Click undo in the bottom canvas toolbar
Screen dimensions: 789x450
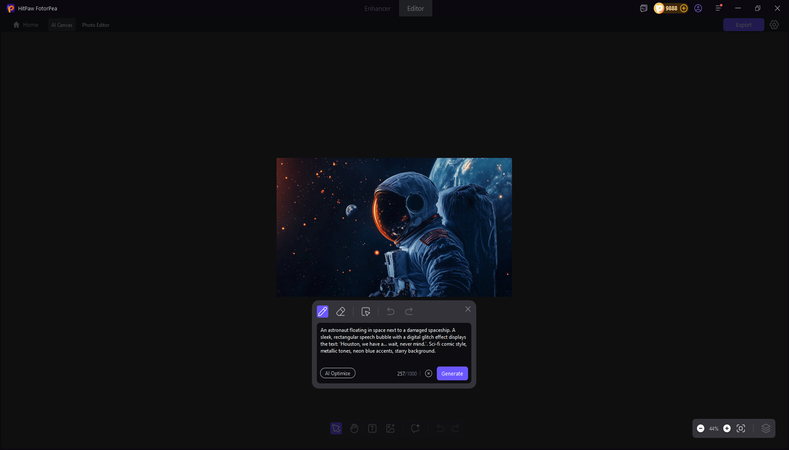click(x=440, y=428)
